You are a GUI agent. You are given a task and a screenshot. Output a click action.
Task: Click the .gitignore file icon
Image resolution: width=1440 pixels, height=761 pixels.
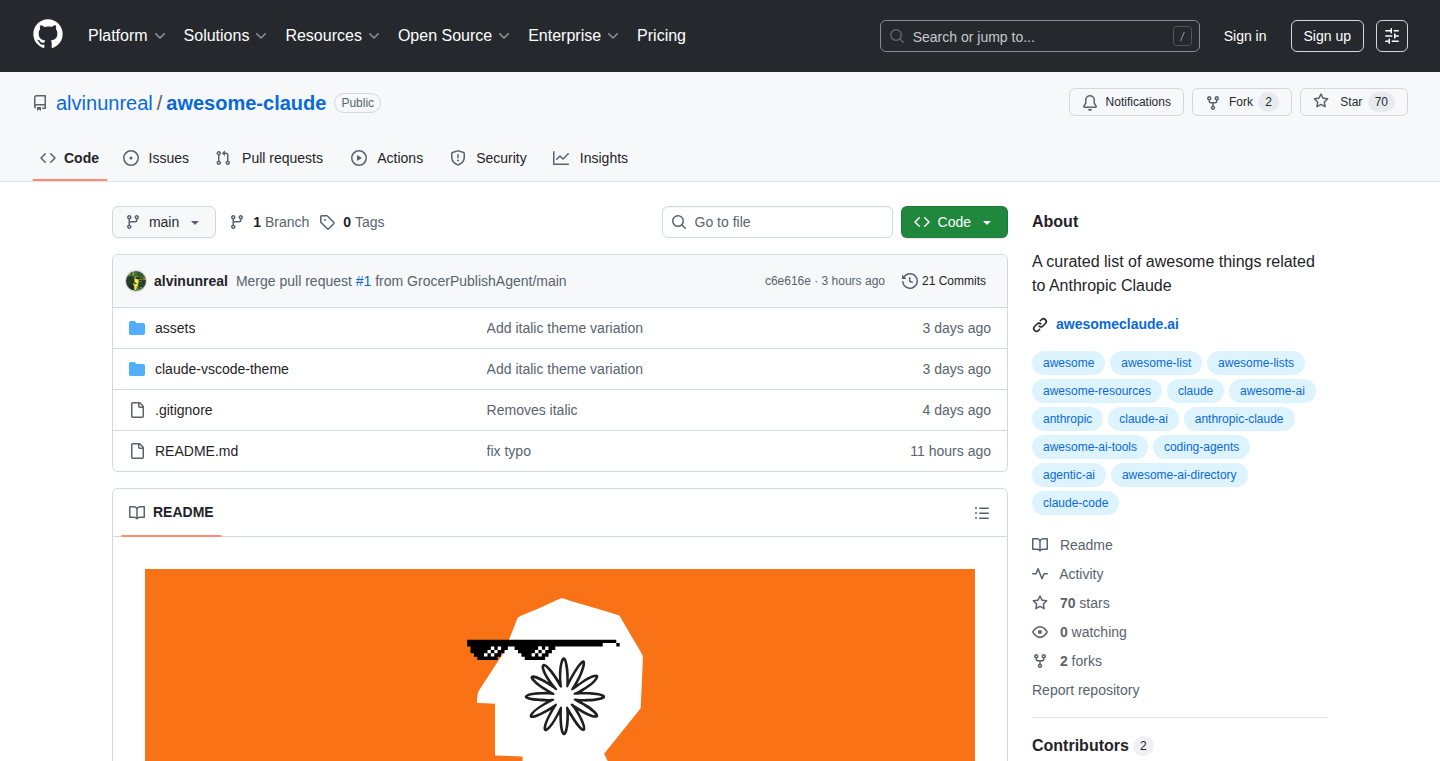tap(137, 410)
